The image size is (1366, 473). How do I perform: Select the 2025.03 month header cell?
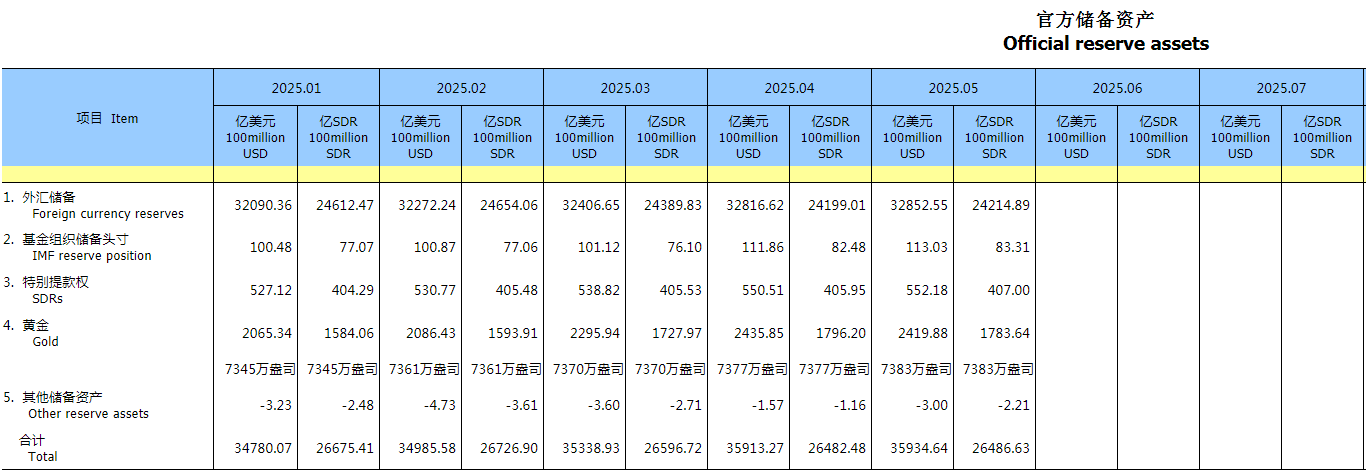click(x=625, y=88)
